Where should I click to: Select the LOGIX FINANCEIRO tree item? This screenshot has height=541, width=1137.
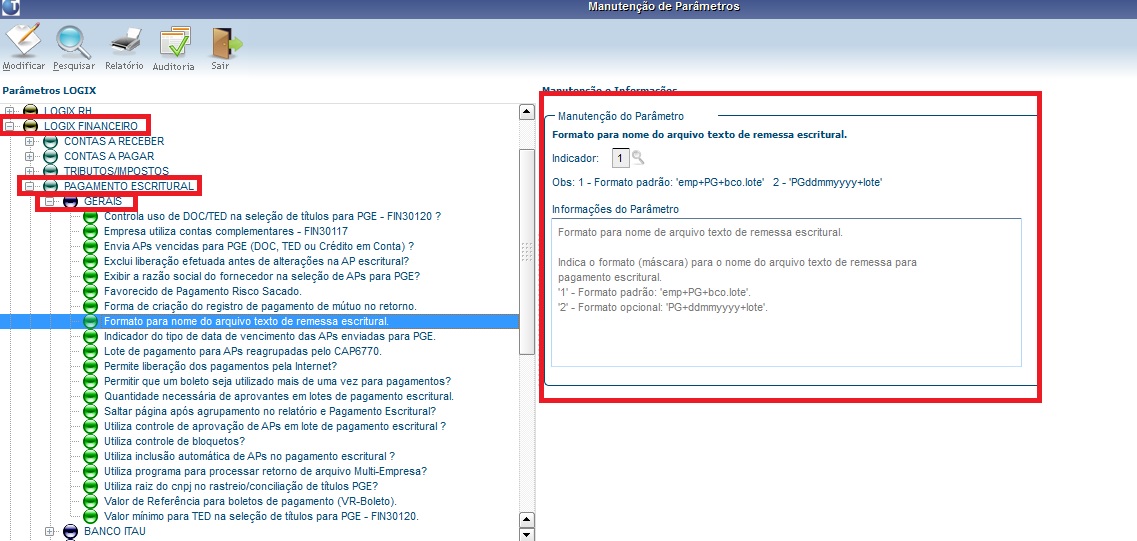tap(91, 126)
